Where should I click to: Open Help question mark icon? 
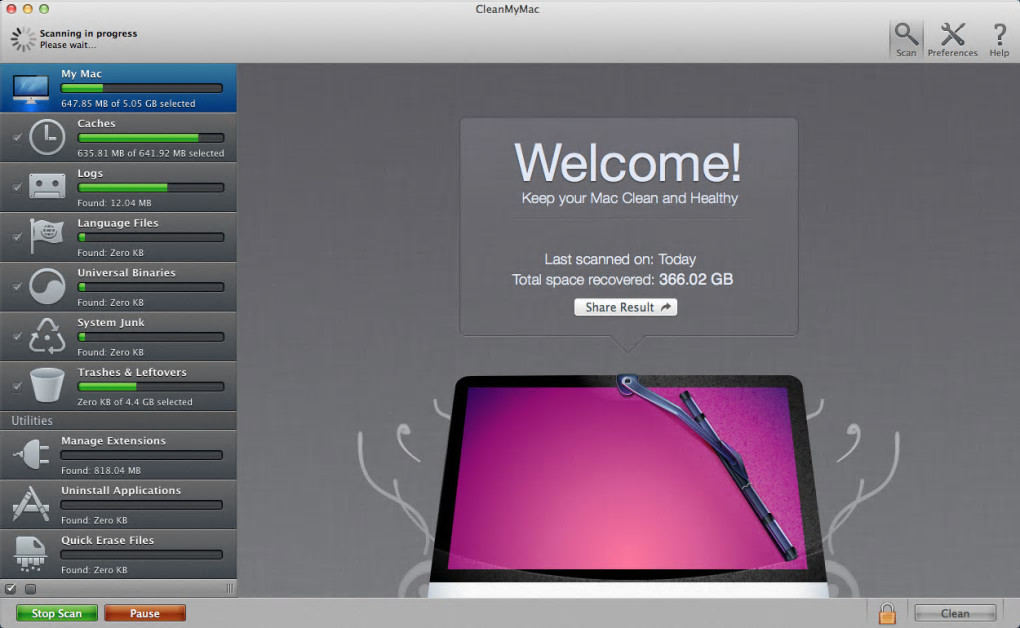(999, 34)
